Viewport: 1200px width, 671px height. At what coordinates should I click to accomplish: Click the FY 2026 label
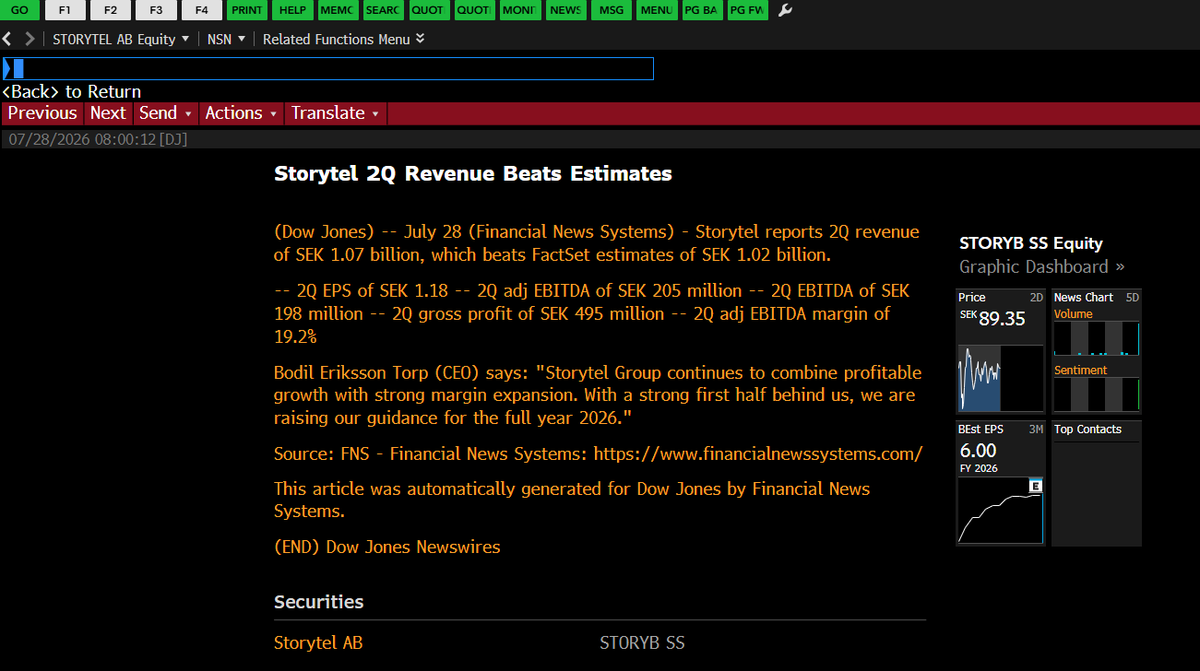[980, 468]
